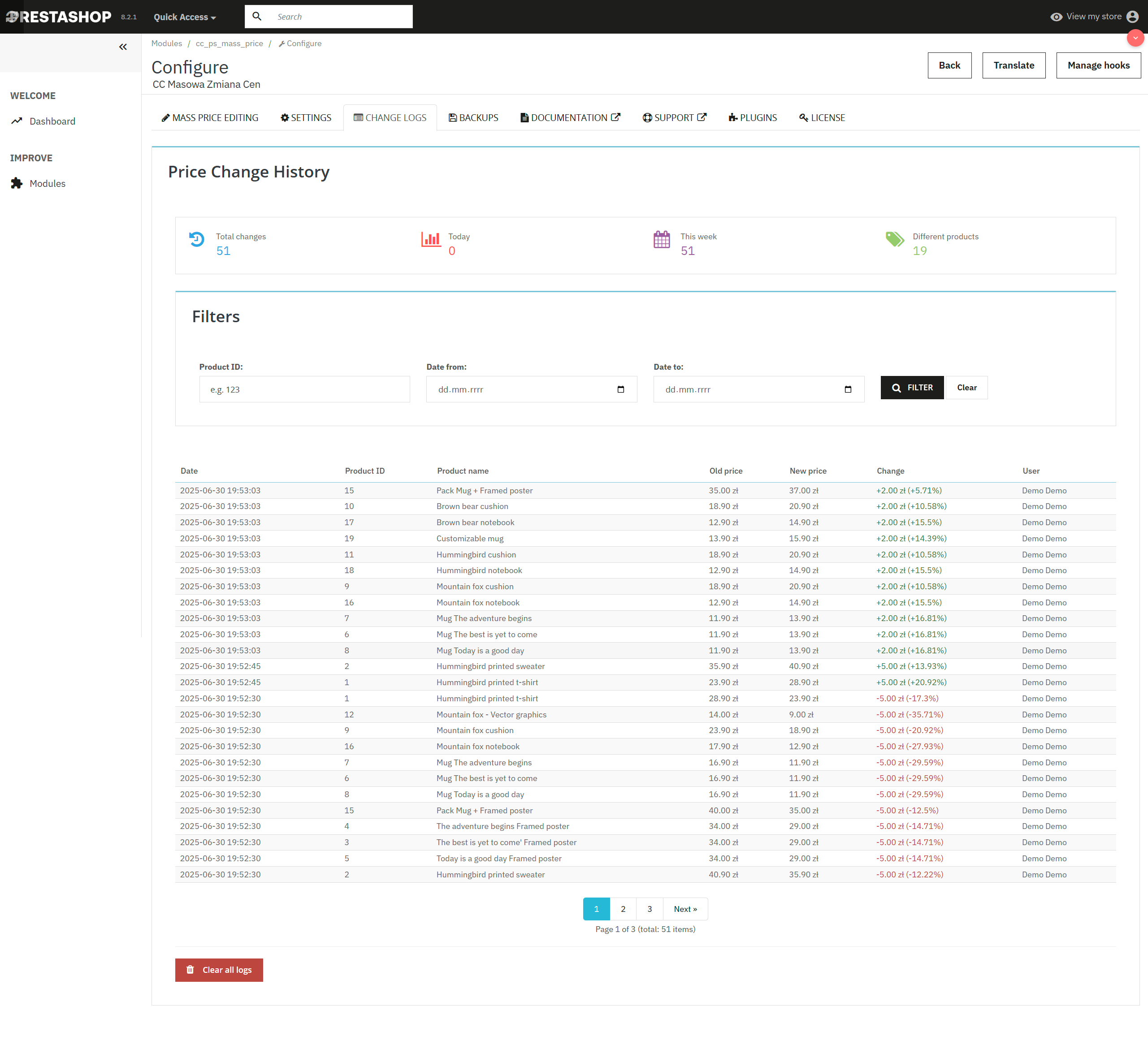Viewport: 1148px width, 1062px height.
Task: Open calendar picker in Date from field
Action: [620, 389]
